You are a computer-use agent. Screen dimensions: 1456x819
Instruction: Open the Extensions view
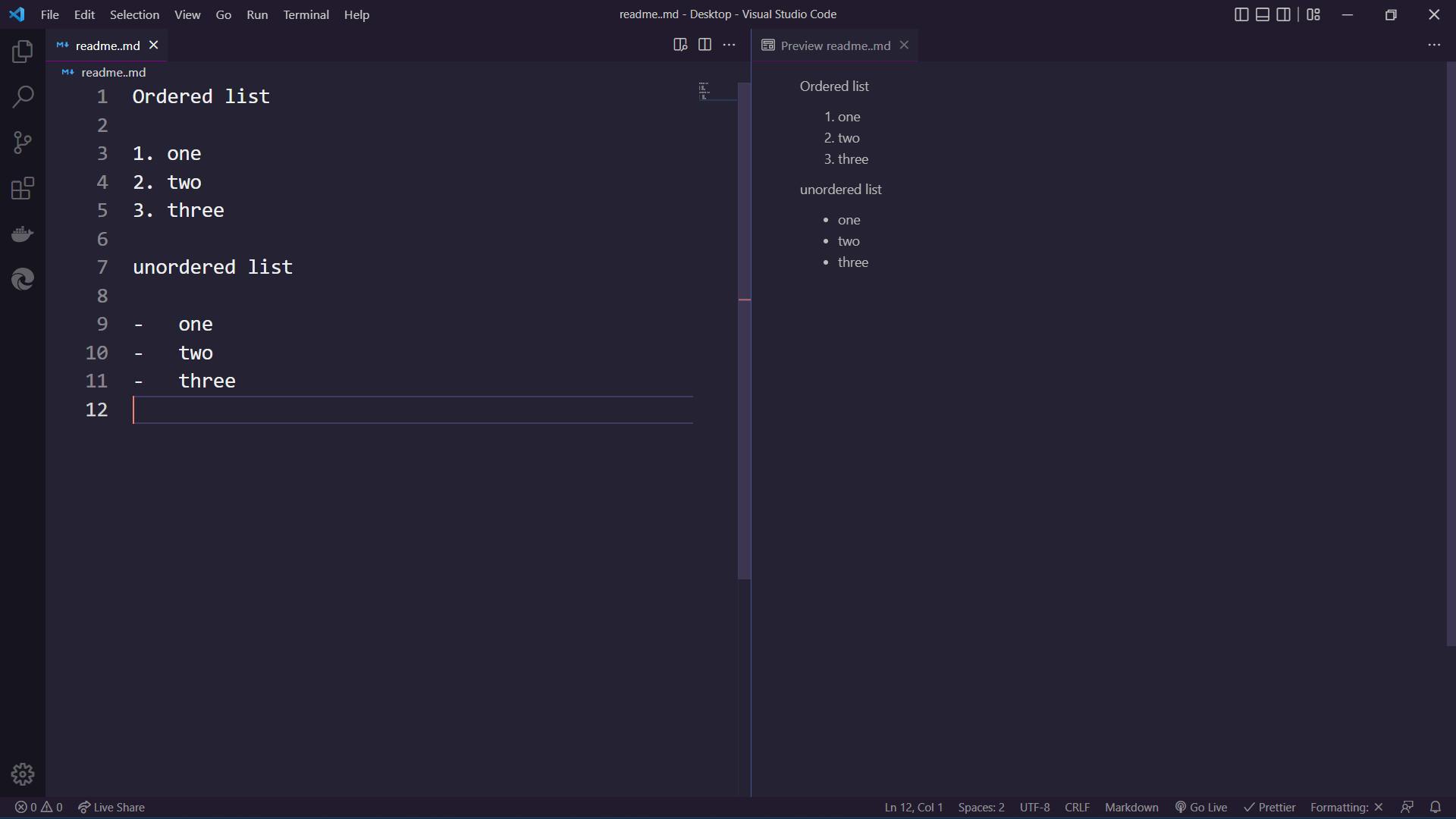pos(23,188)
